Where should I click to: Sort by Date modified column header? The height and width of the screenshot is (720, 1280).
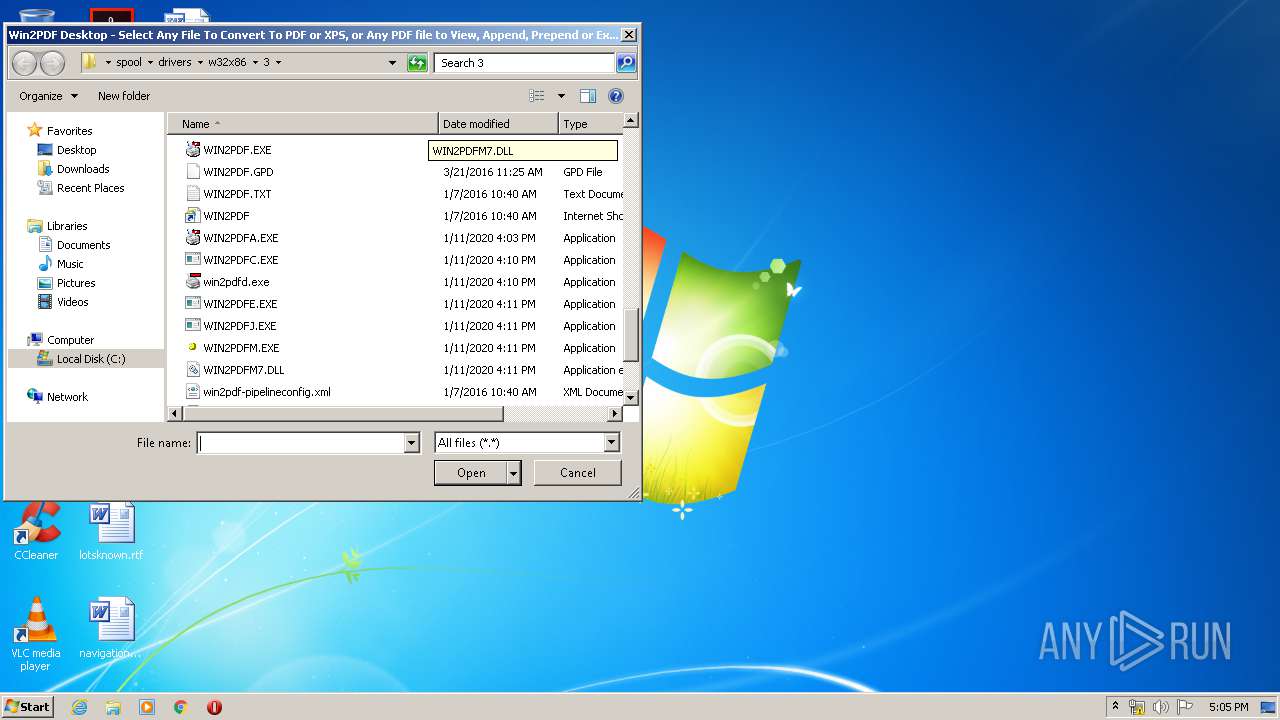click(498, 124)
